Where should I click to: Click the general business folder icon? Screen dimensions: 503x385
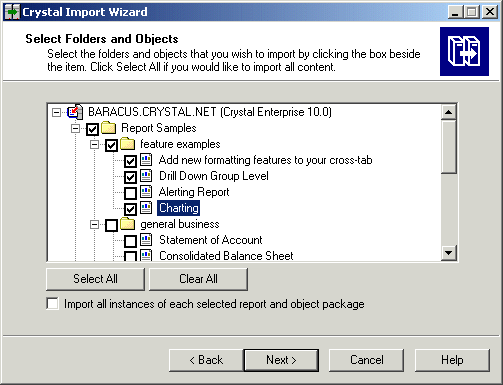[x=127, y=224]
